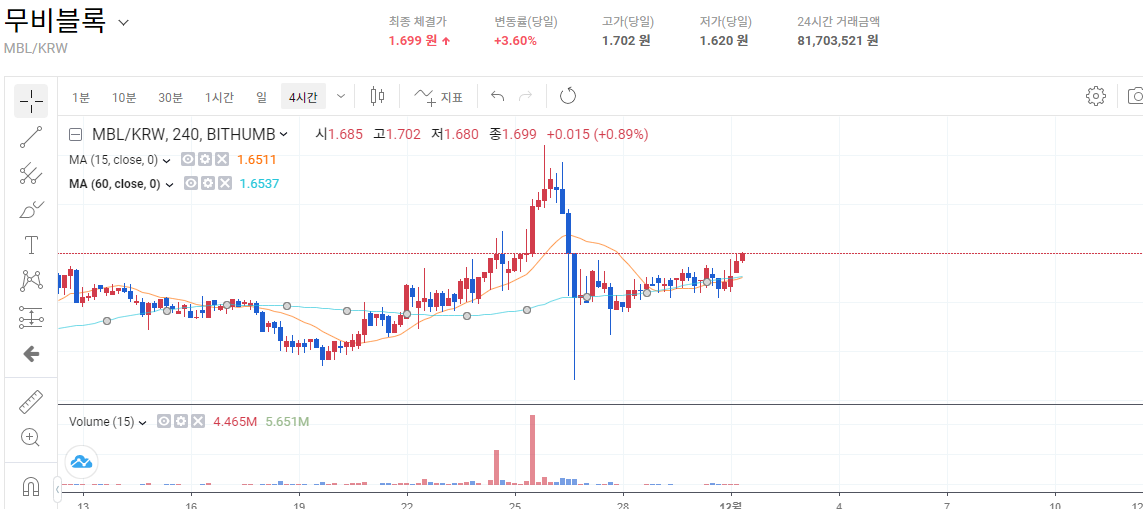Select the crosshair cursor tool
The width and height of the screenshot is (1143, 509).
click(31, 101)
